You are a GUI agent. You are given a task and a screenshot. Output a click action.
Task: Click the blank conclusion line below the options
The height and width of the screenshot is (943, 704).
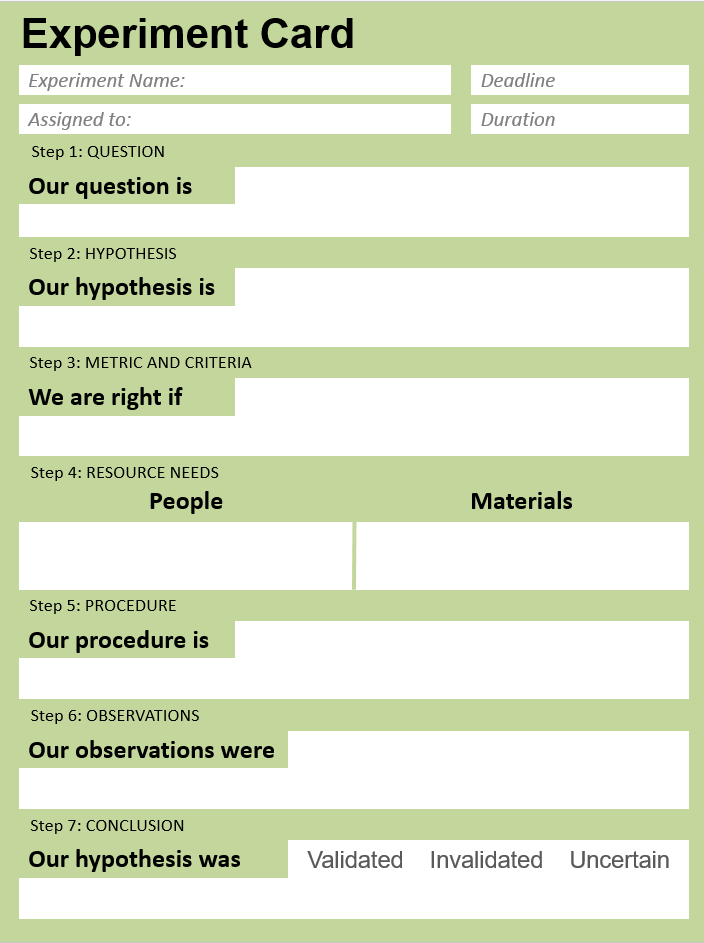pyautogui.click(x=354, y=898)
